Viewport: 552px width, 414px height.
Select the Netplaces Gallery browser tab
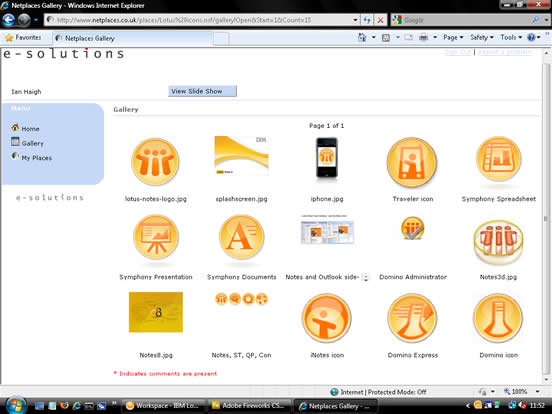pyautogui.click(x=132, y=38)
